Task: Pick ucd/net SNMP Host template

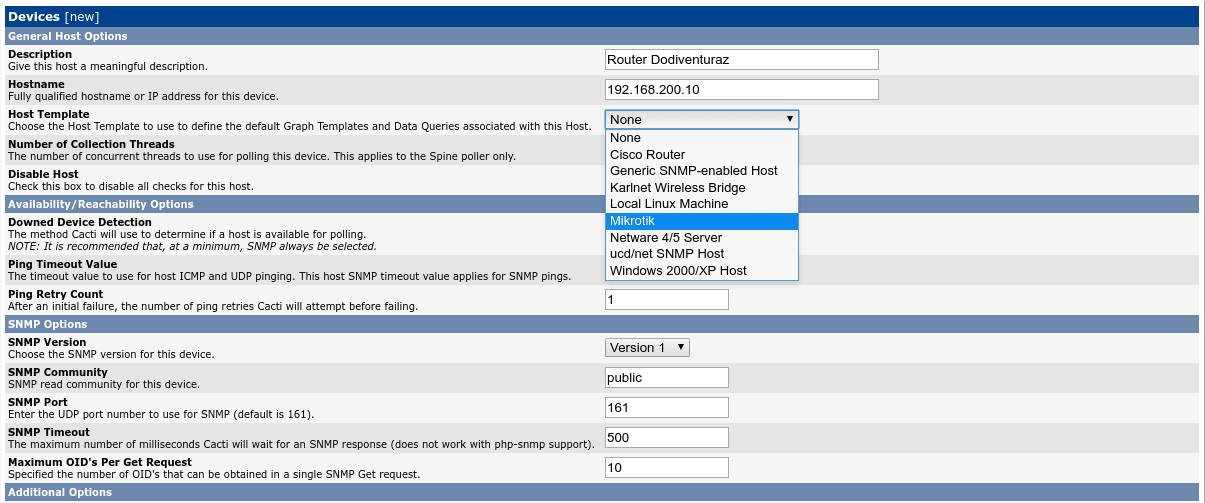Action: [702, 254]
